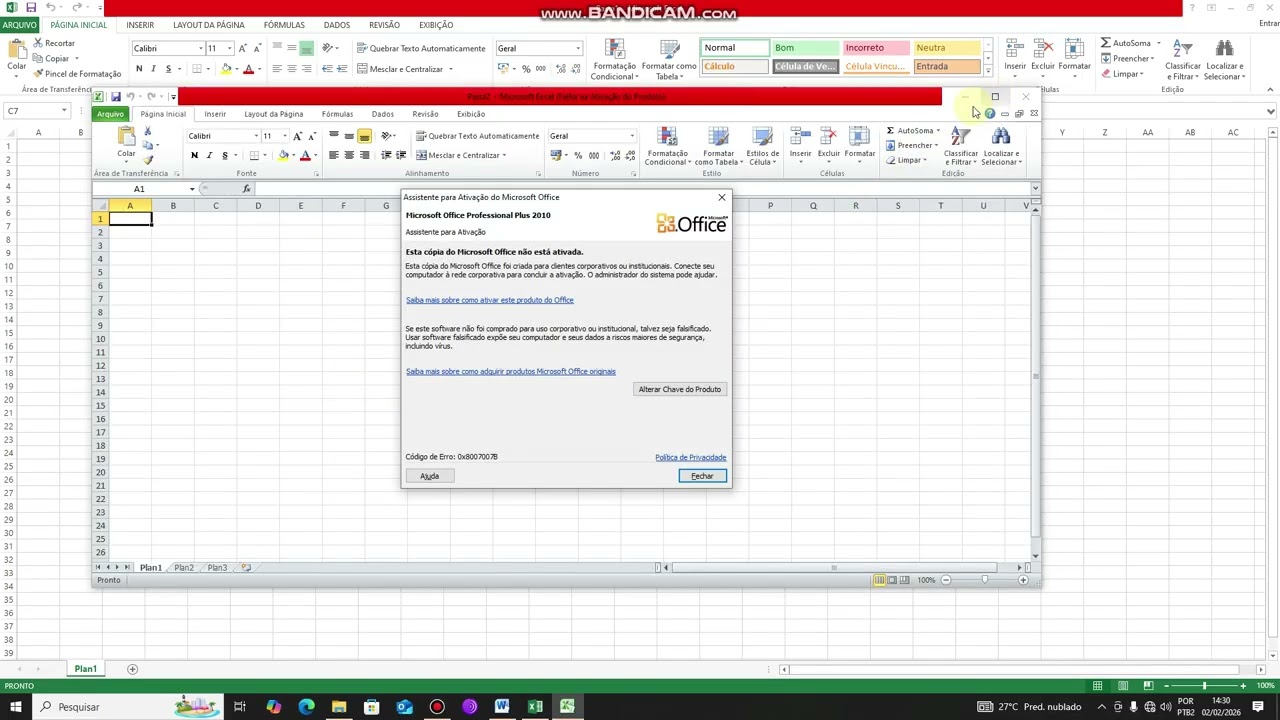The image size is (1280, 720).
Task: Click zoom slider in front window status bar
Action: click(x=984, y=580)
